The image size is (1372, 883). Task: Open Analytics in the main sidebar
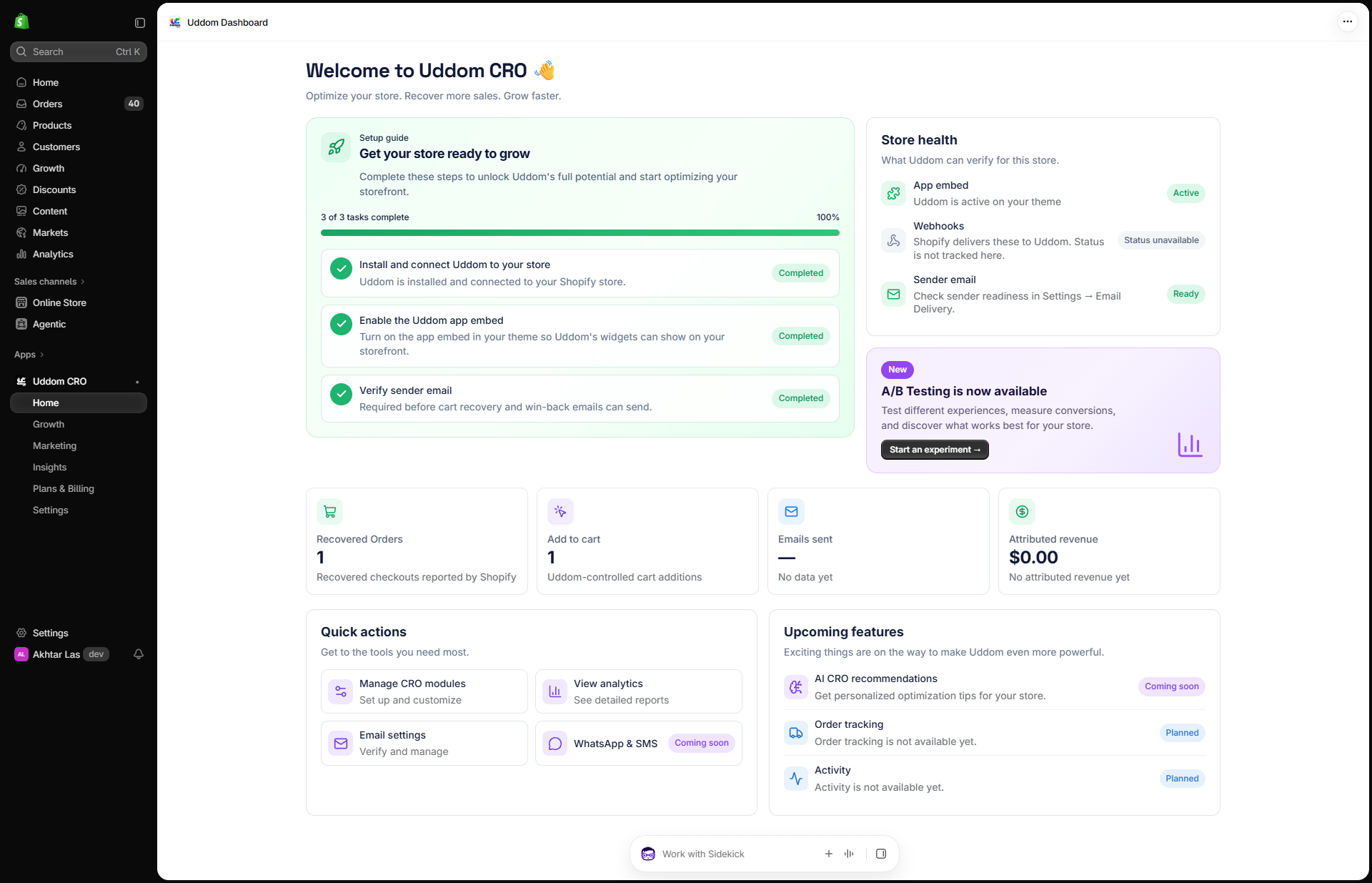pos(79,254)
